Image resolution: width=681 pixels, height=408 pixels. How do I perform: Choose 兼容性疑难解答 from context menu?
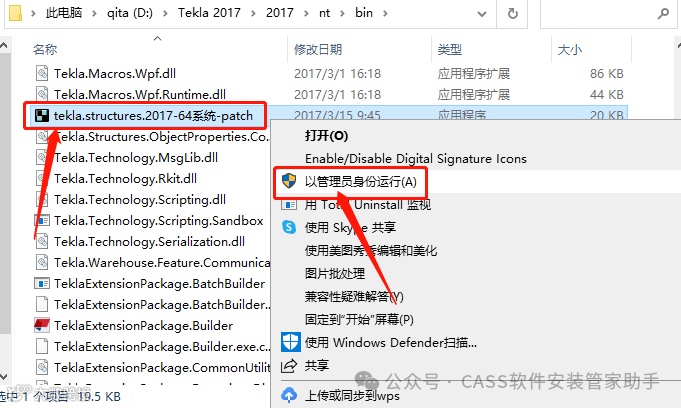[354, 296]
